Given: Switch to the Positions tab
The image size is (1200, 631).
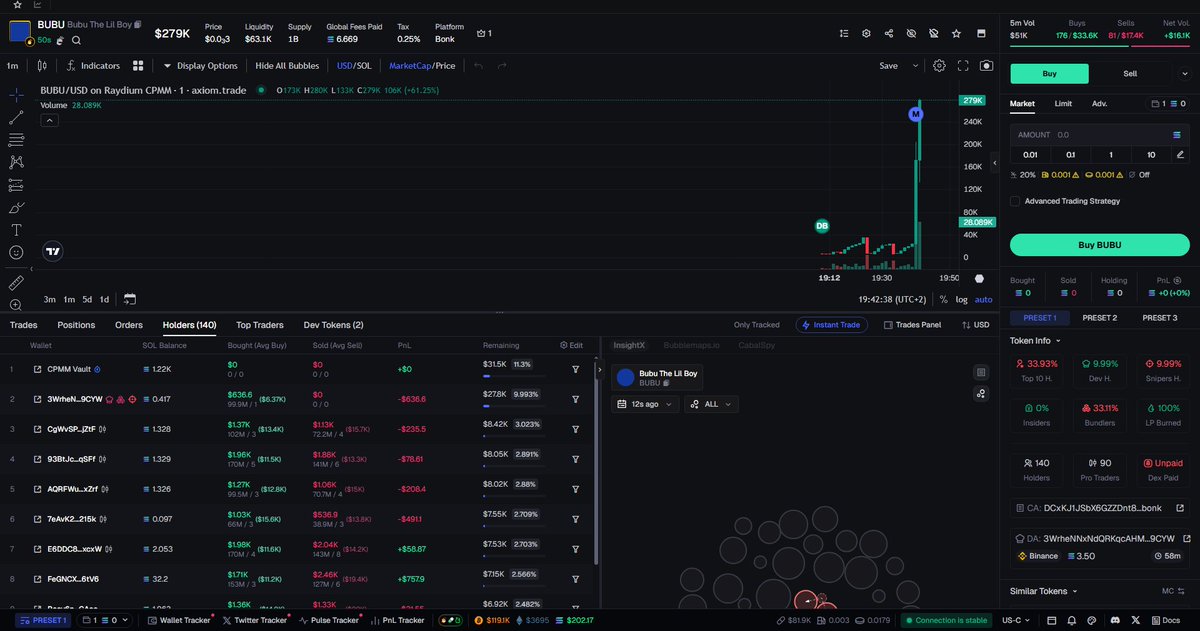Looking at the screenshot, I should click(76, 325).
